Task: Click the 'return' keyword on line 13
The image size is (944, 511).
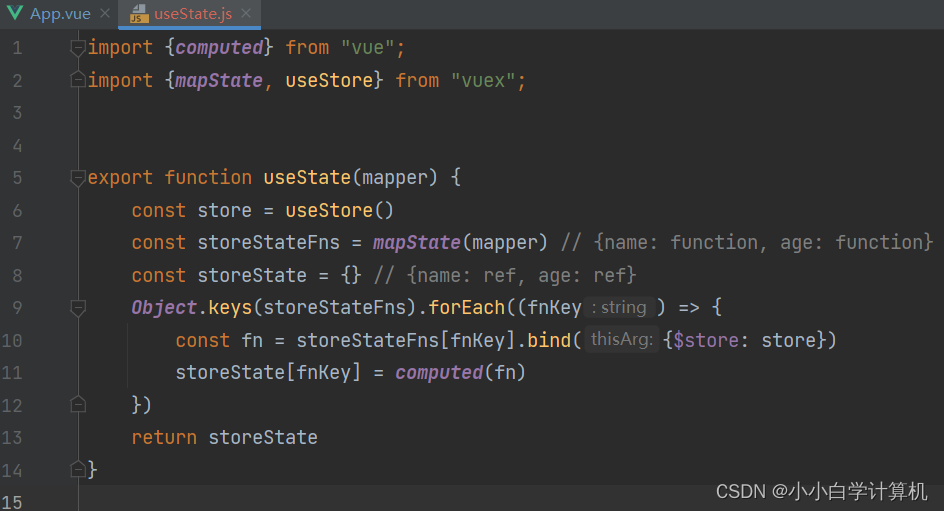Action: (x=164, y=437)
